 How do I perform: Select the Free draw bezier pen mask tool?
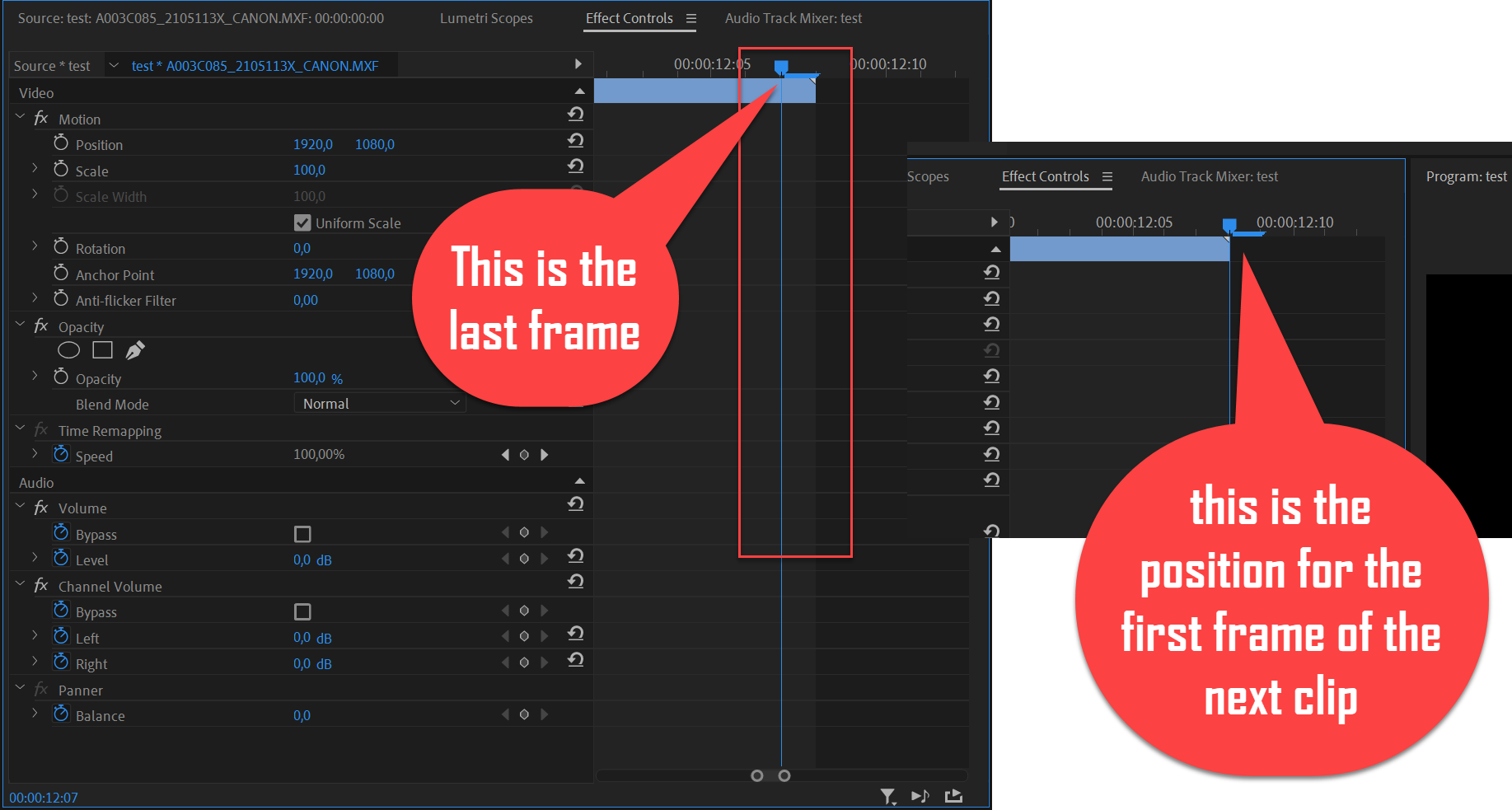[134, 349]
